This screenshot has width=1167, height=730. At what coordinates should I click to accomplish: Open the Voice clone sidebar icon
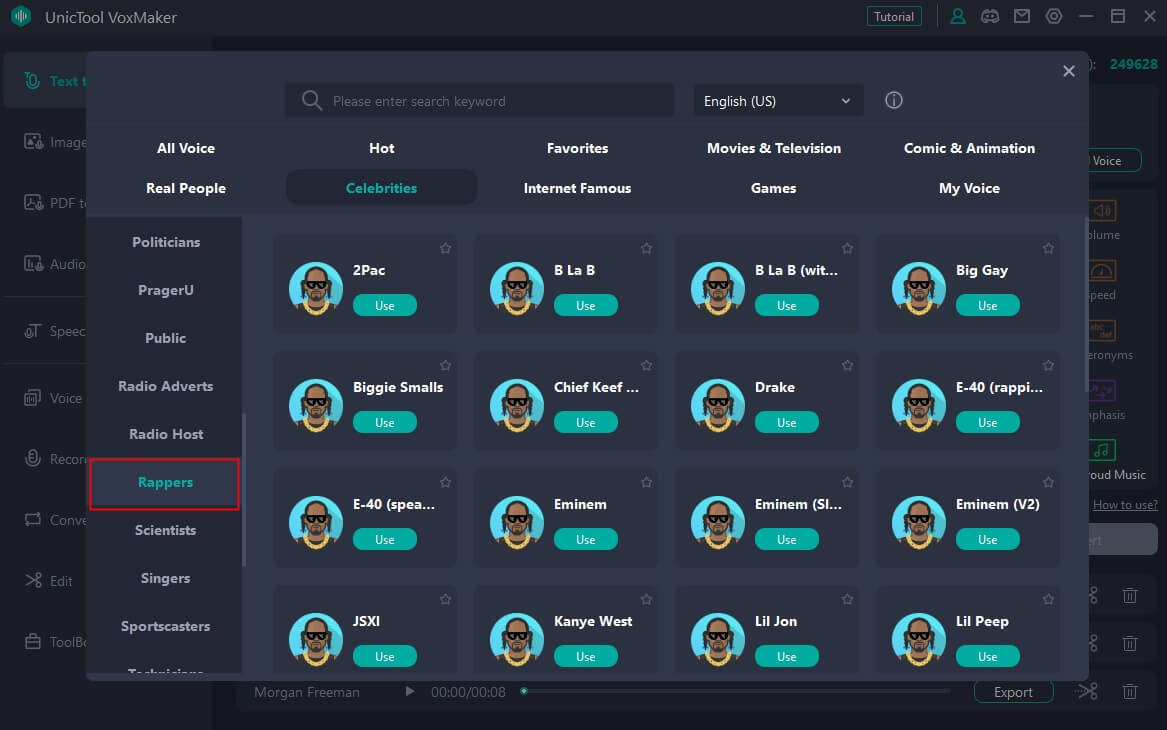33,398
